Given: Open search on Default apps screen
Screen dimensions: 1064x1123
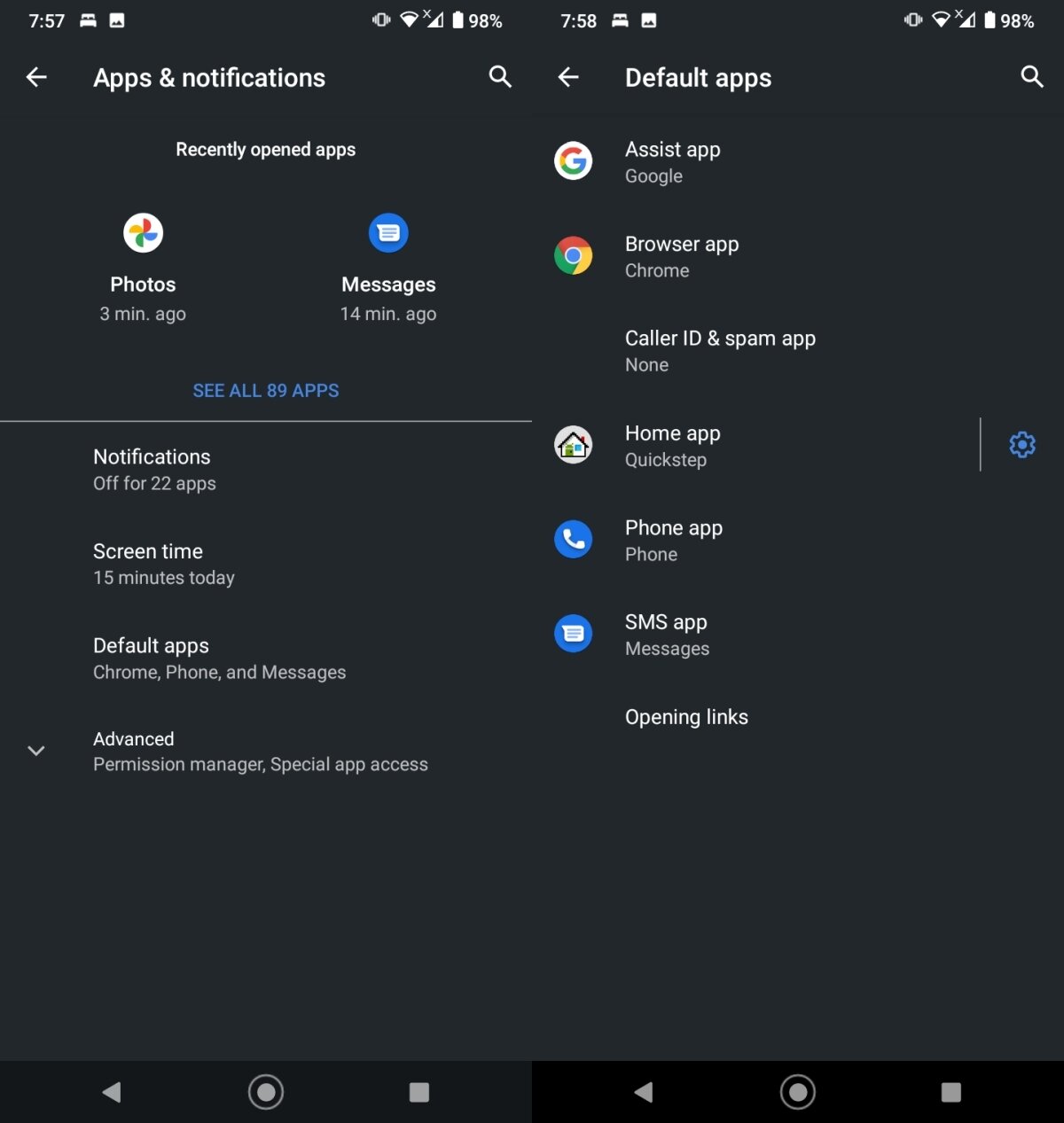Looking at the screenshot, I should click(x=1031, y=77).
